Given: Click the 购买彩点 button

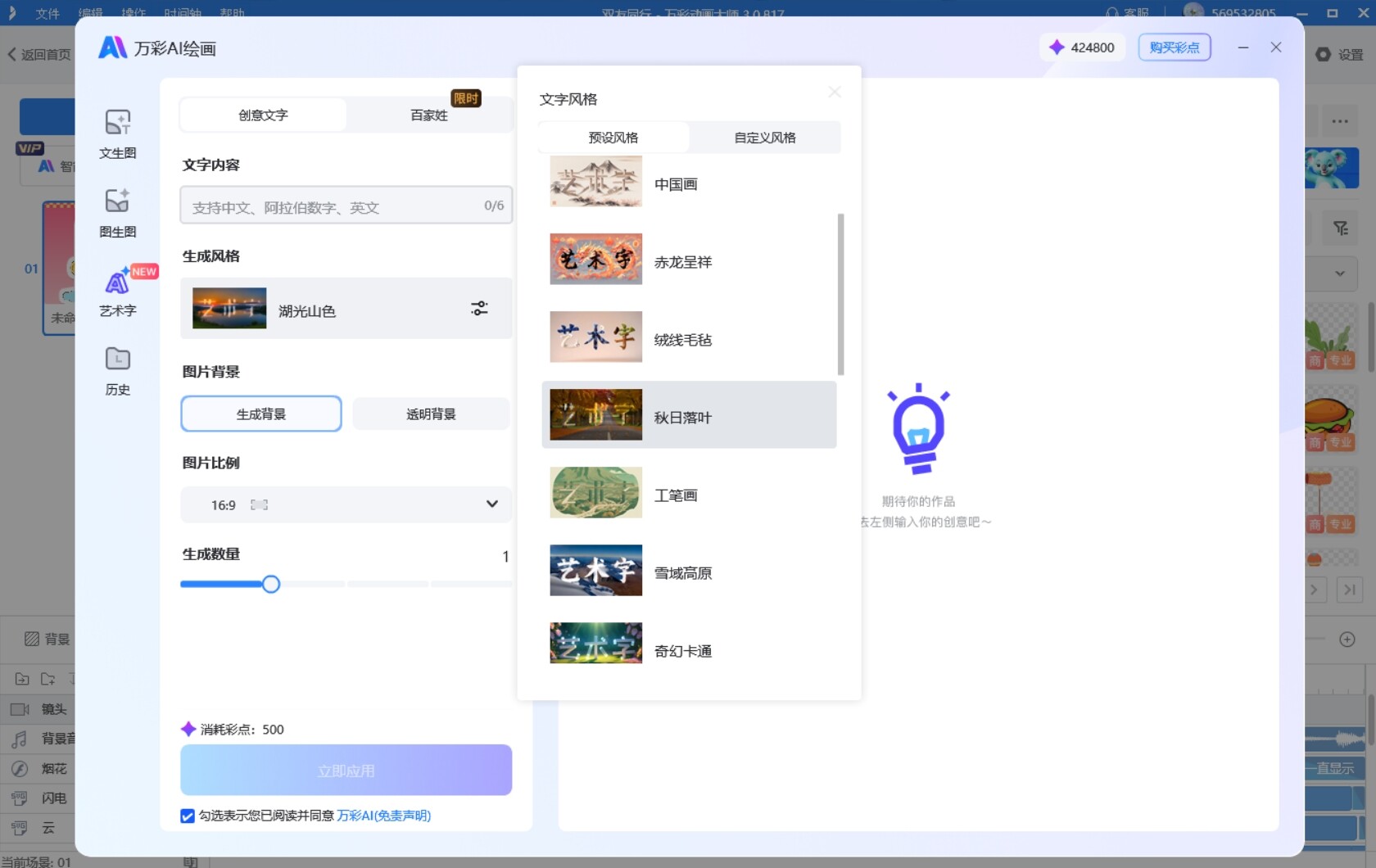Looking at the screenshot, I should 1175,47.
